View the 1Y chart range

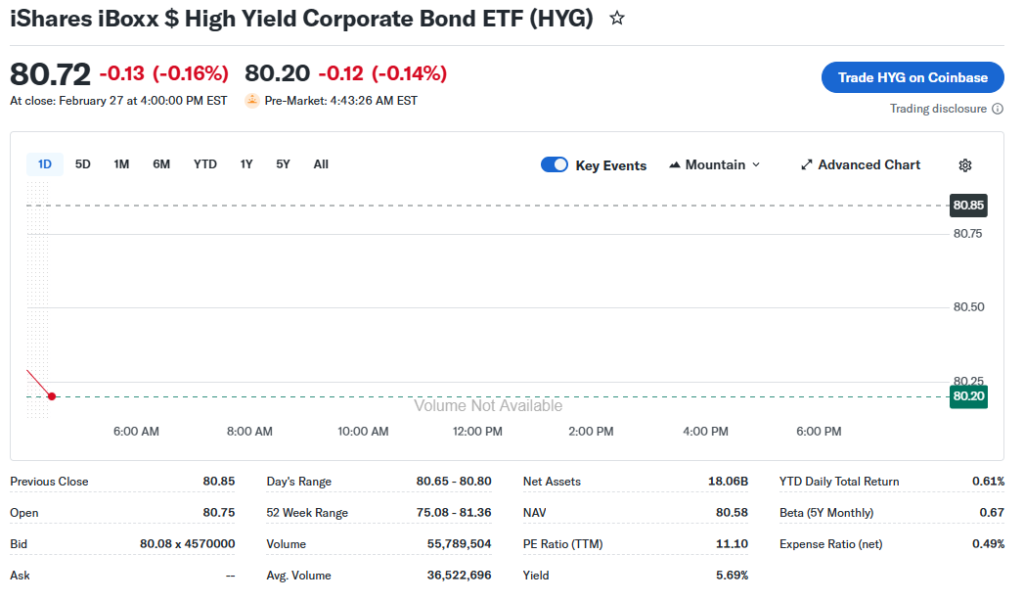point(246,164)
